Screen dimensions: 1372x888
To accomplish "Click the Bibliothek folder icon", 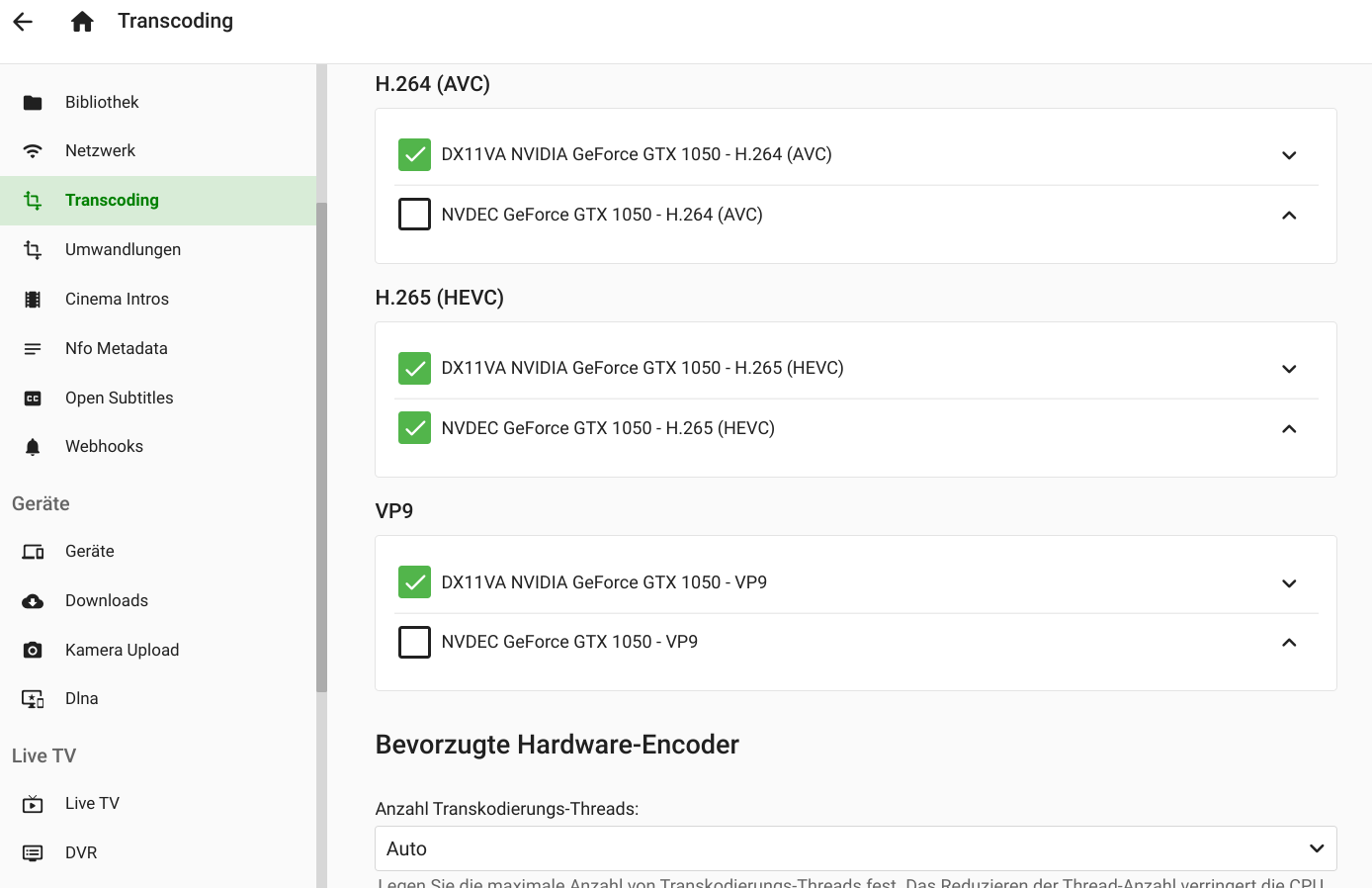I will point(33,103).
